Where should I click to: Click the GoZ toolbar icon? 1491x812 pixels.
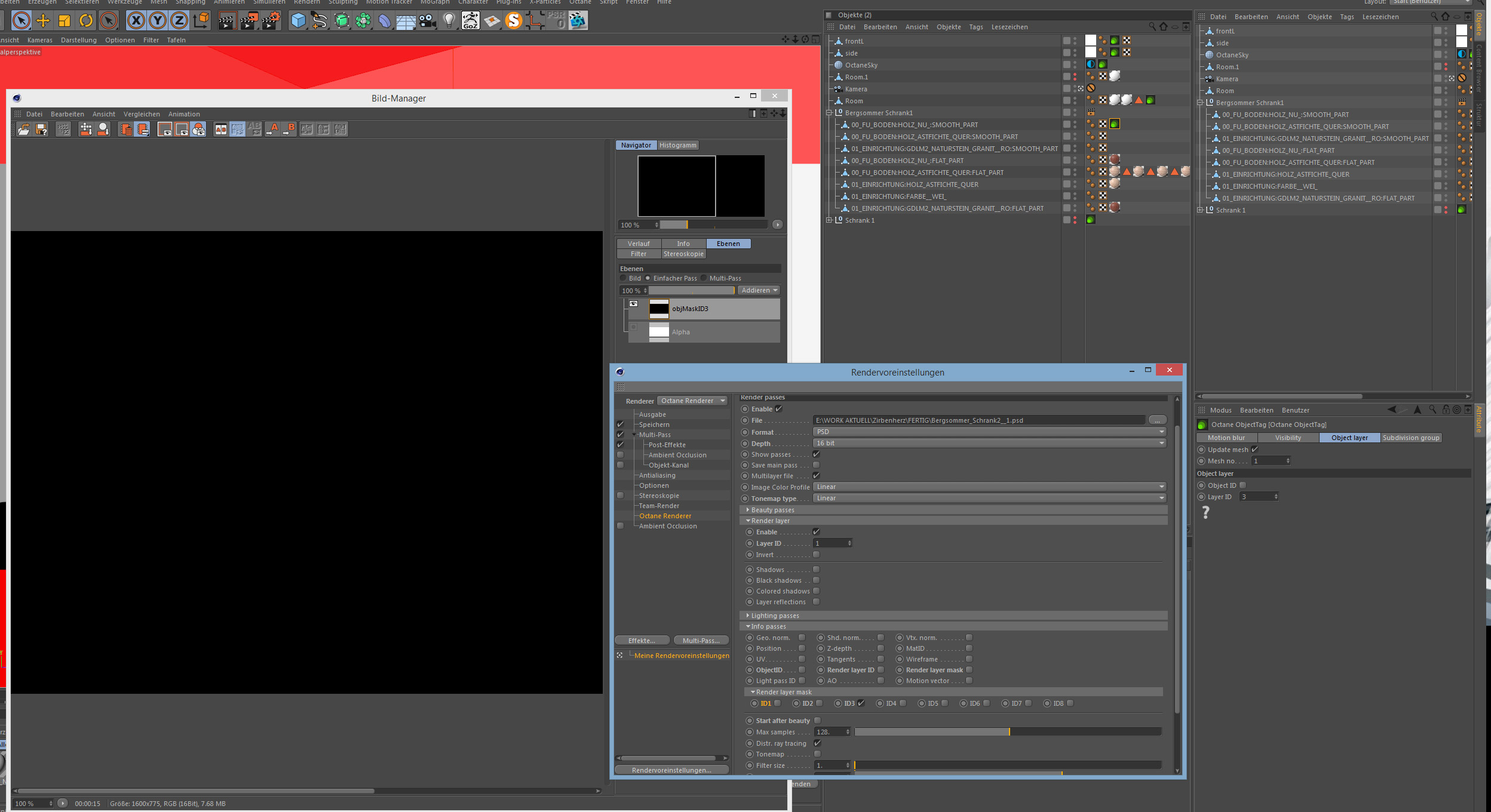470,21
